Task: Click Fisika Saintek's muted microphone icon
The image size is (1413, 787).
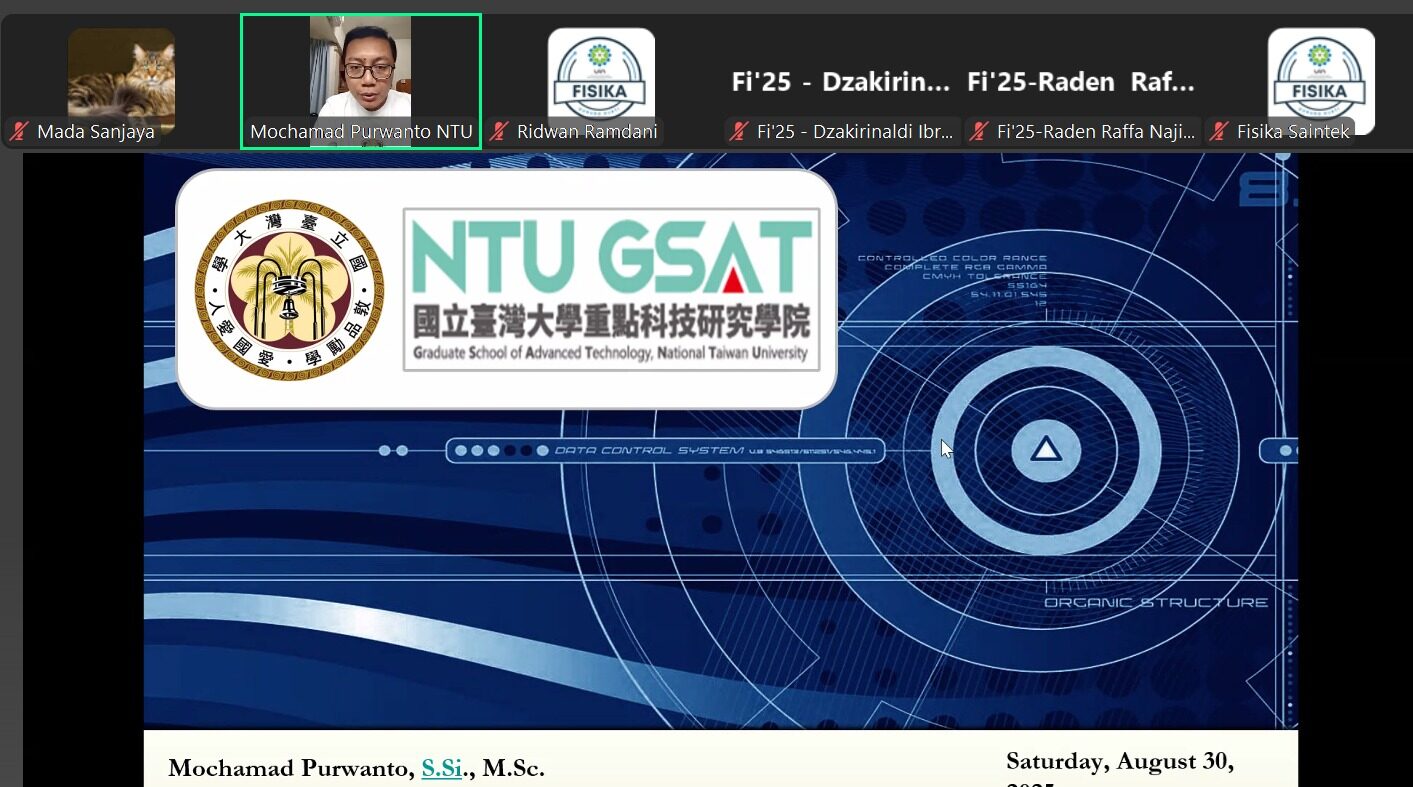Action: click(1218, 132)
